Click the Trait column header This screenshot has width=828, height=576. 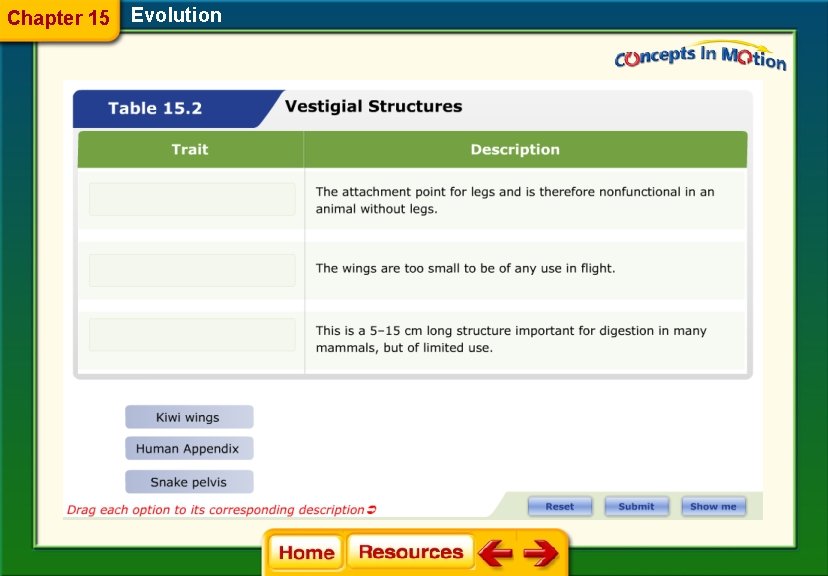point(190,149)
